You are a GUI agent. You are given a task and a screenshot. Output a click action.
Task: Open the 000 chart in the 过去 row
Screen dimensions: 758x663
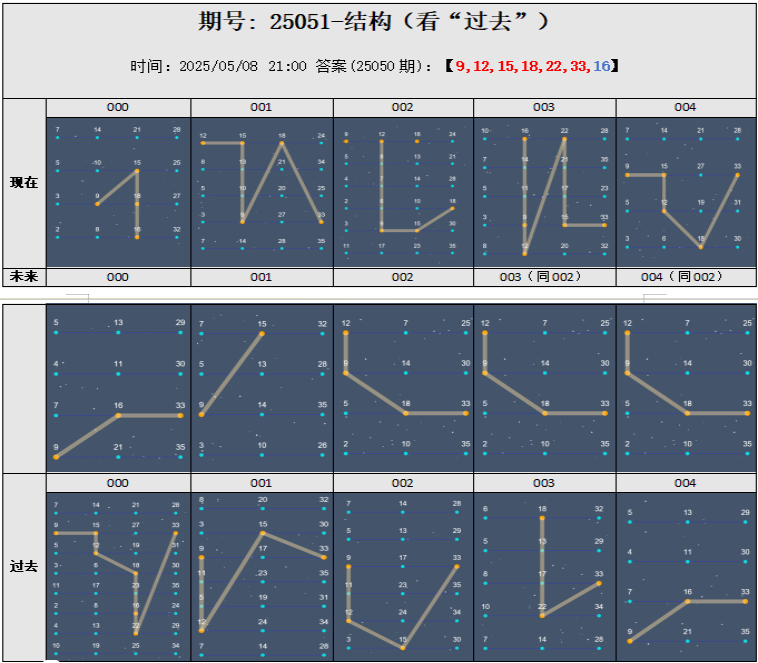coord(118,575)
